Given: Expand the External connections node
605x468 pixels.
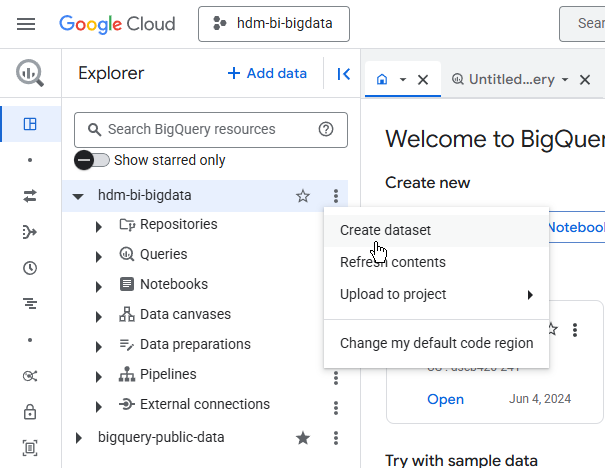Looking at the screenshot, I should 99,407.
